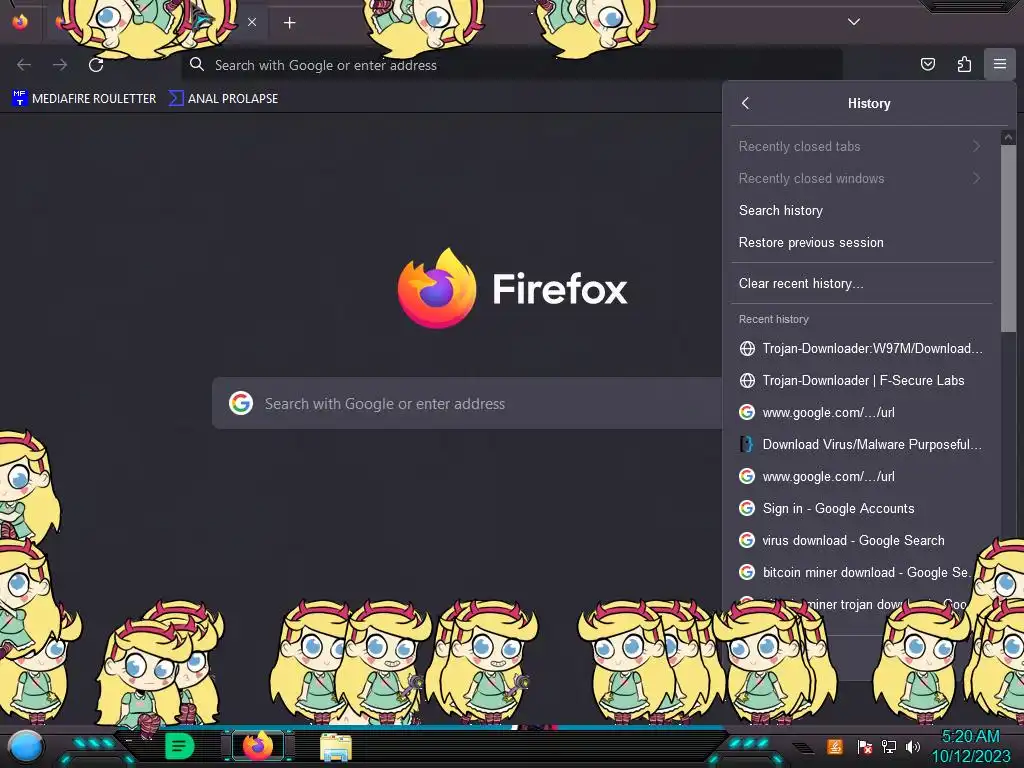This screenshot has width=1024, height=768.
Task: Click the orange tray icon
Action: coord(835,746)
